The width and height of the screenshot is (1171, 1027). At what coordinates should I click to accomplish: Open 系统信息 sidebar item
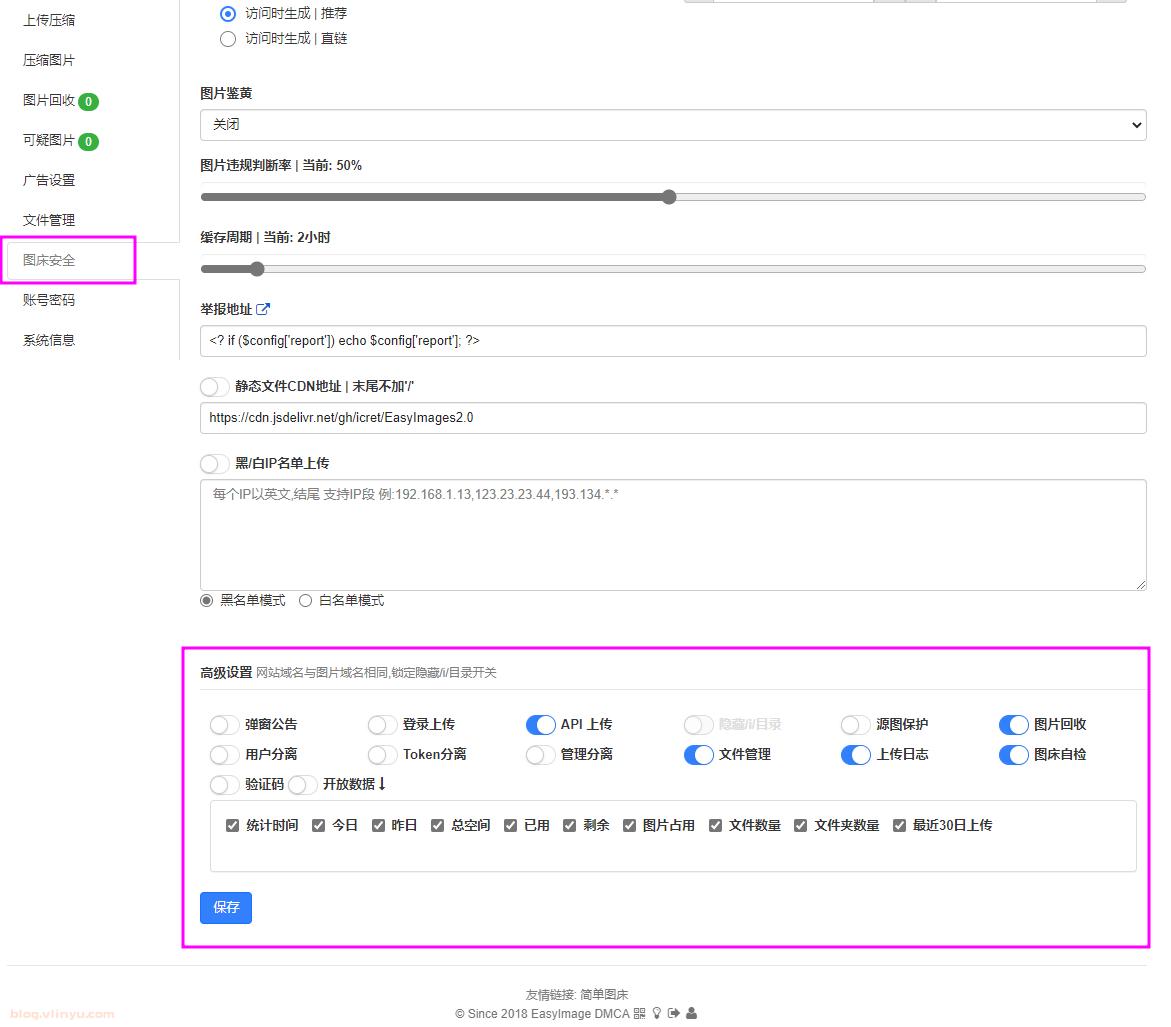point(49,340)
